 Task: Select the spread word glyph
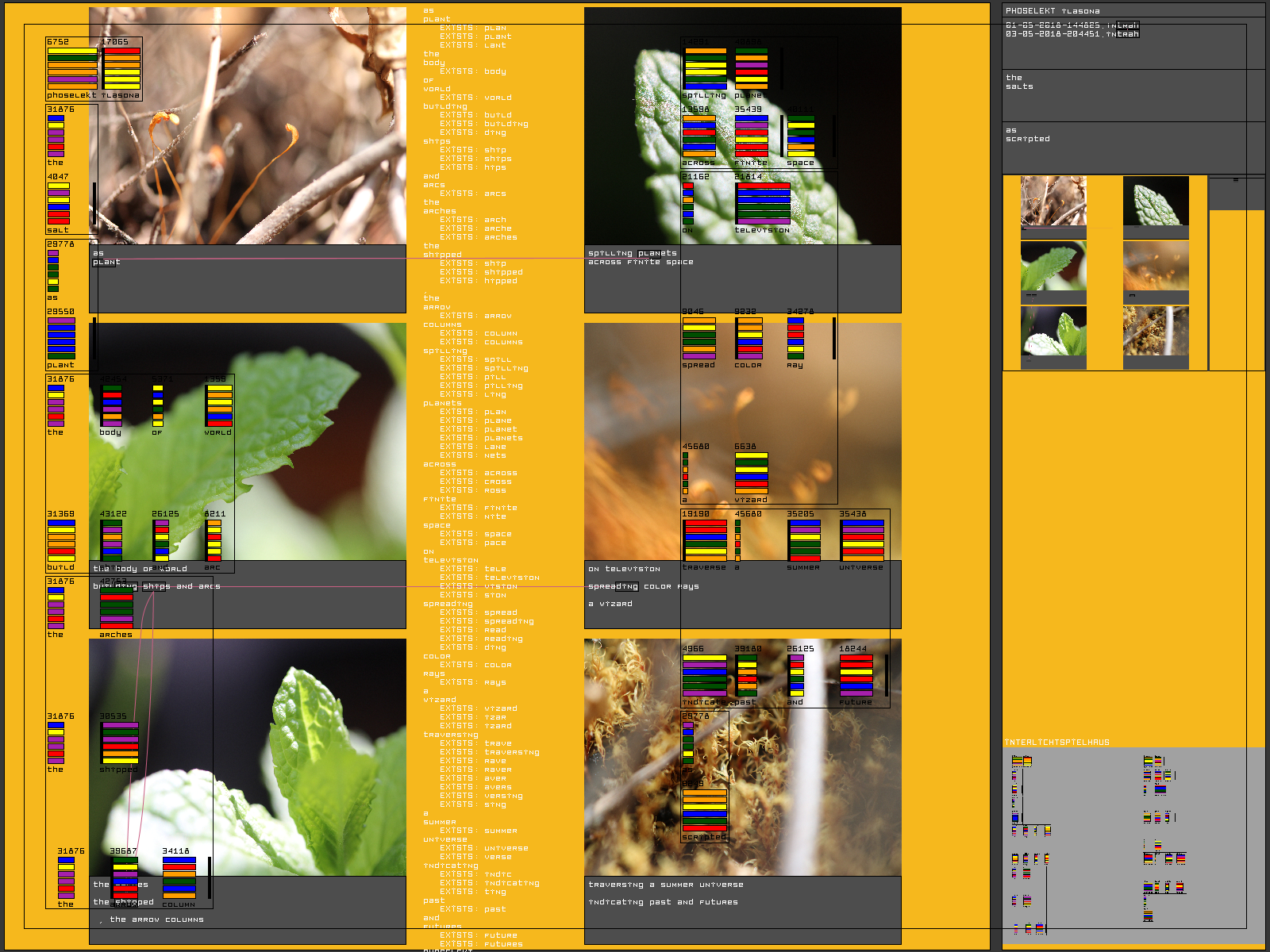pos(699,339)
